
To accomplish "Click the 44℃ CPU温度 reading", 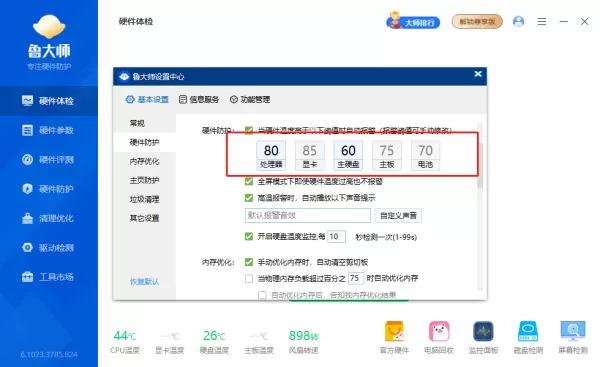I will point(125,342).
